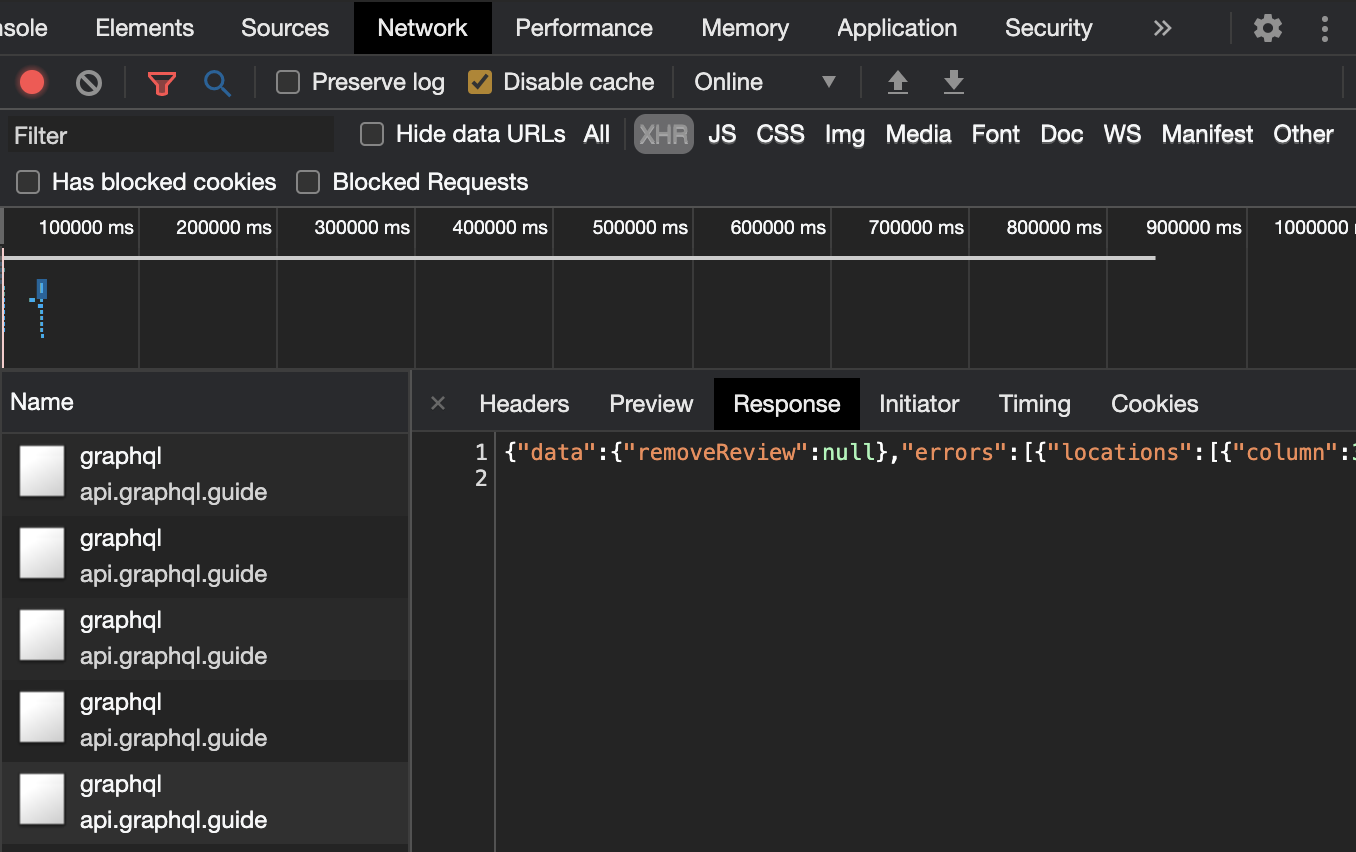Enable Preserve log checkbox
This screenshot has width=1356, height=852.
point(288,82)
